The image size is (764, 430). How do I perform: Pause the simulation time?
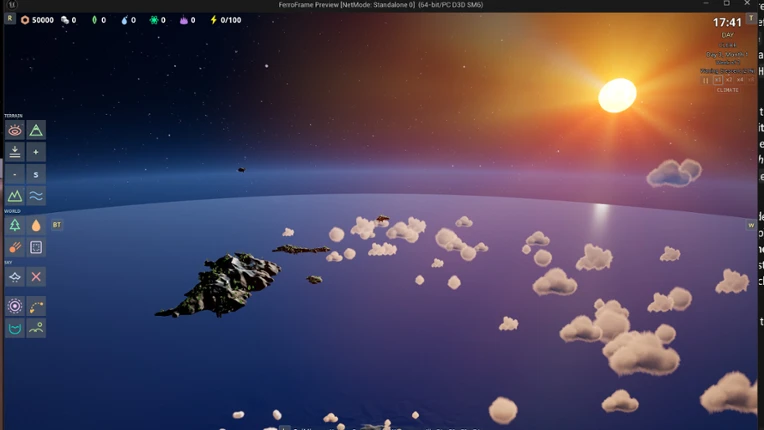706,80
